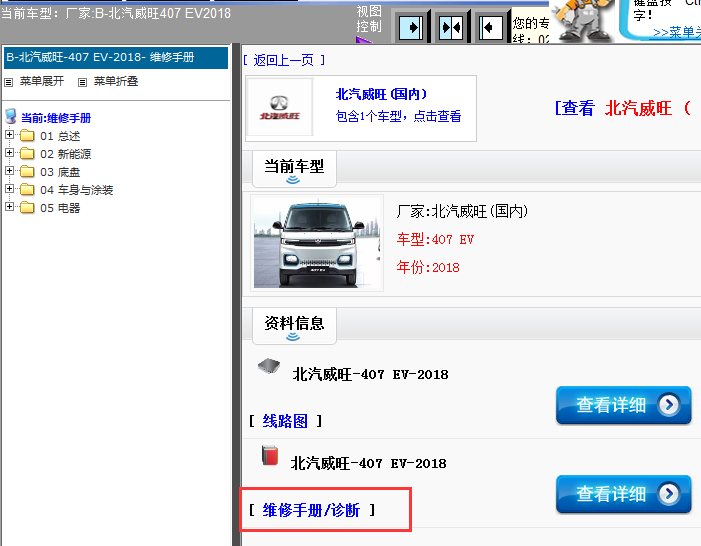Click the [查看 北汽威旺 link on right
Screen dimensions: 701x546
[x=623, y=108]
